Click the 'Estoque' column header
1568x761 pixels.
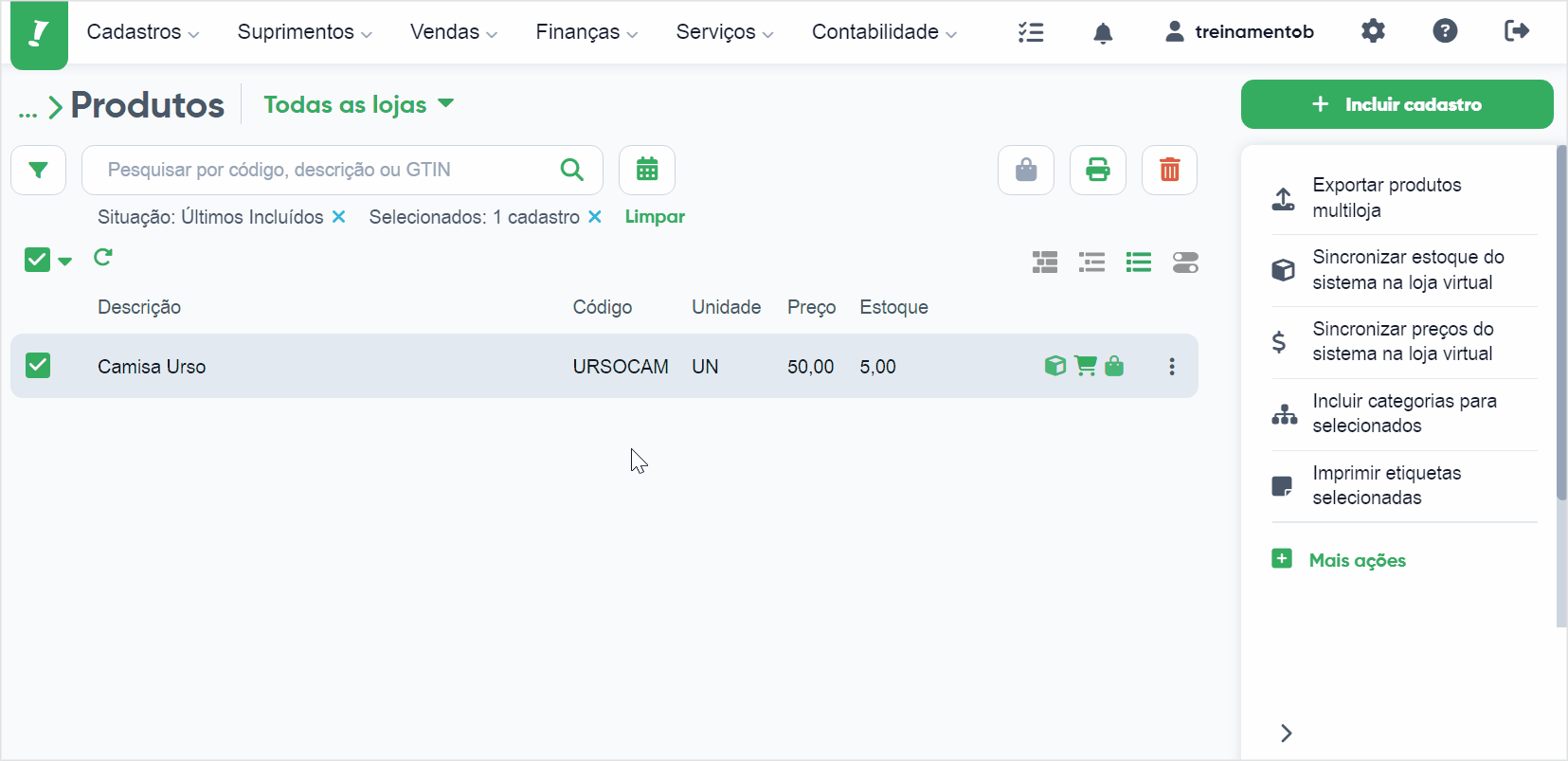click(894, 307)
